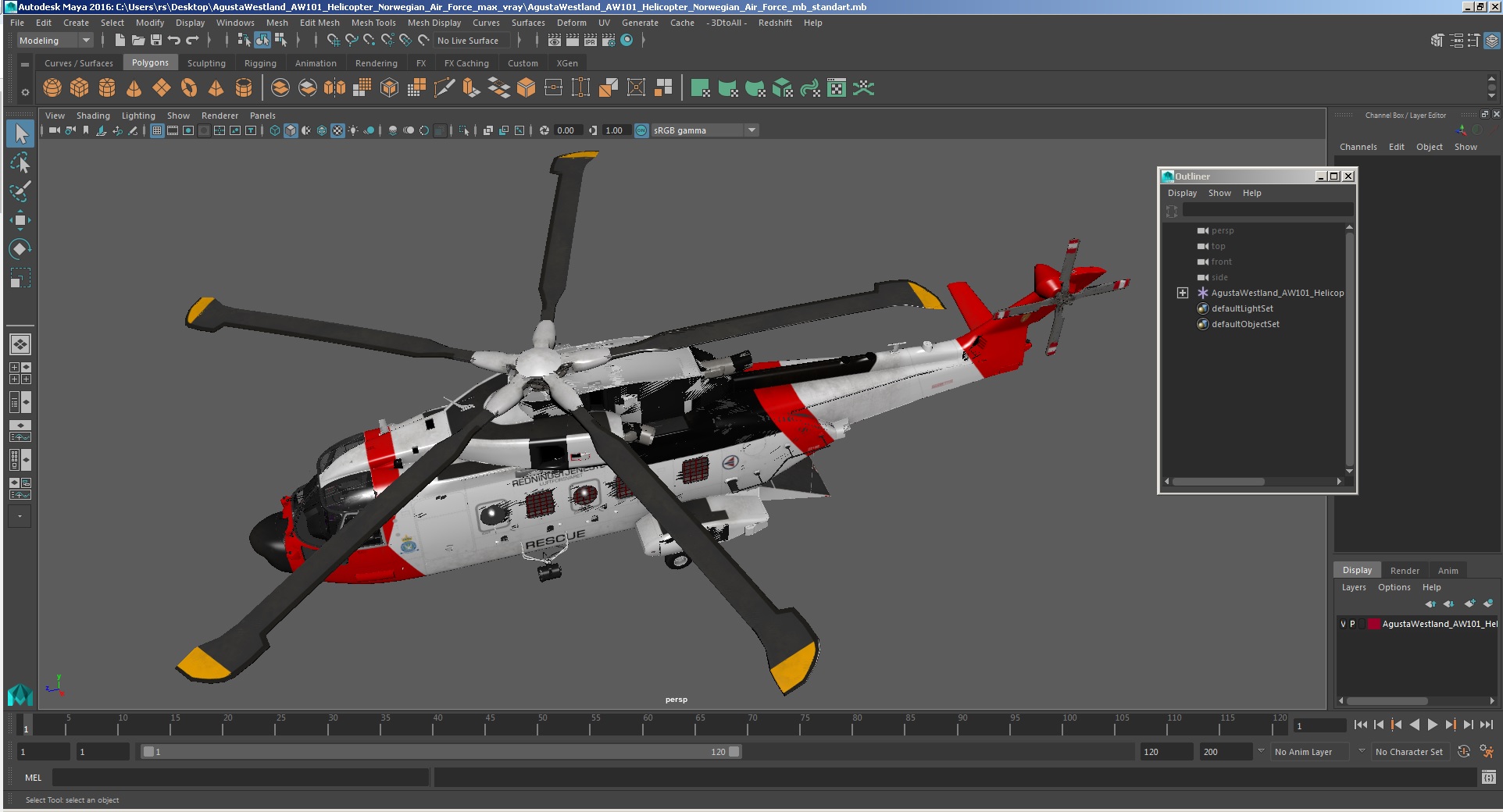The image size is (1503, 812).
Task: Open the Script Editor icon
Action: (1488, 778)
